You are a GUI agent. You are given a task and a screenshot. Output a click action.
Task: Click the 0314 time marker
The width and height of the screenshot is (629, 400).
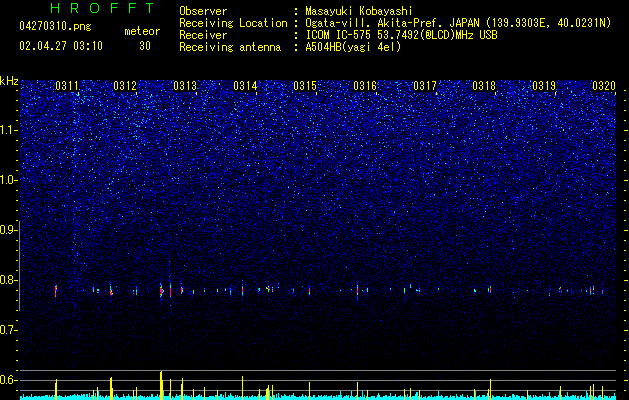click(245, 86)
